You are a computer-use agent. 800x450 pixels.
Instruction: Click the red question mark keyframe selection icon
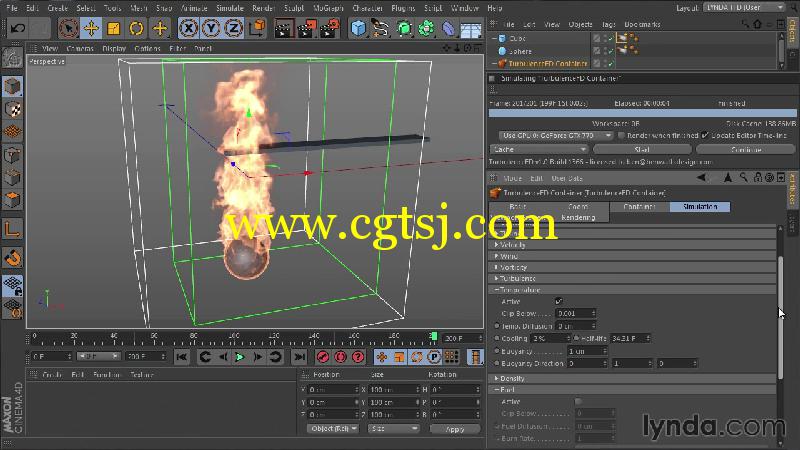(358, 357)
